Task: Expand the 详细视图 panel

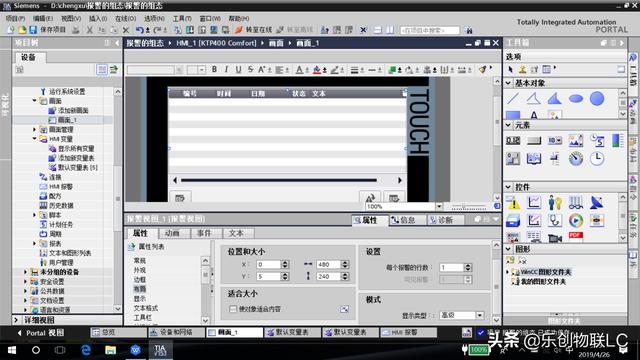Action: click(16, 320)
